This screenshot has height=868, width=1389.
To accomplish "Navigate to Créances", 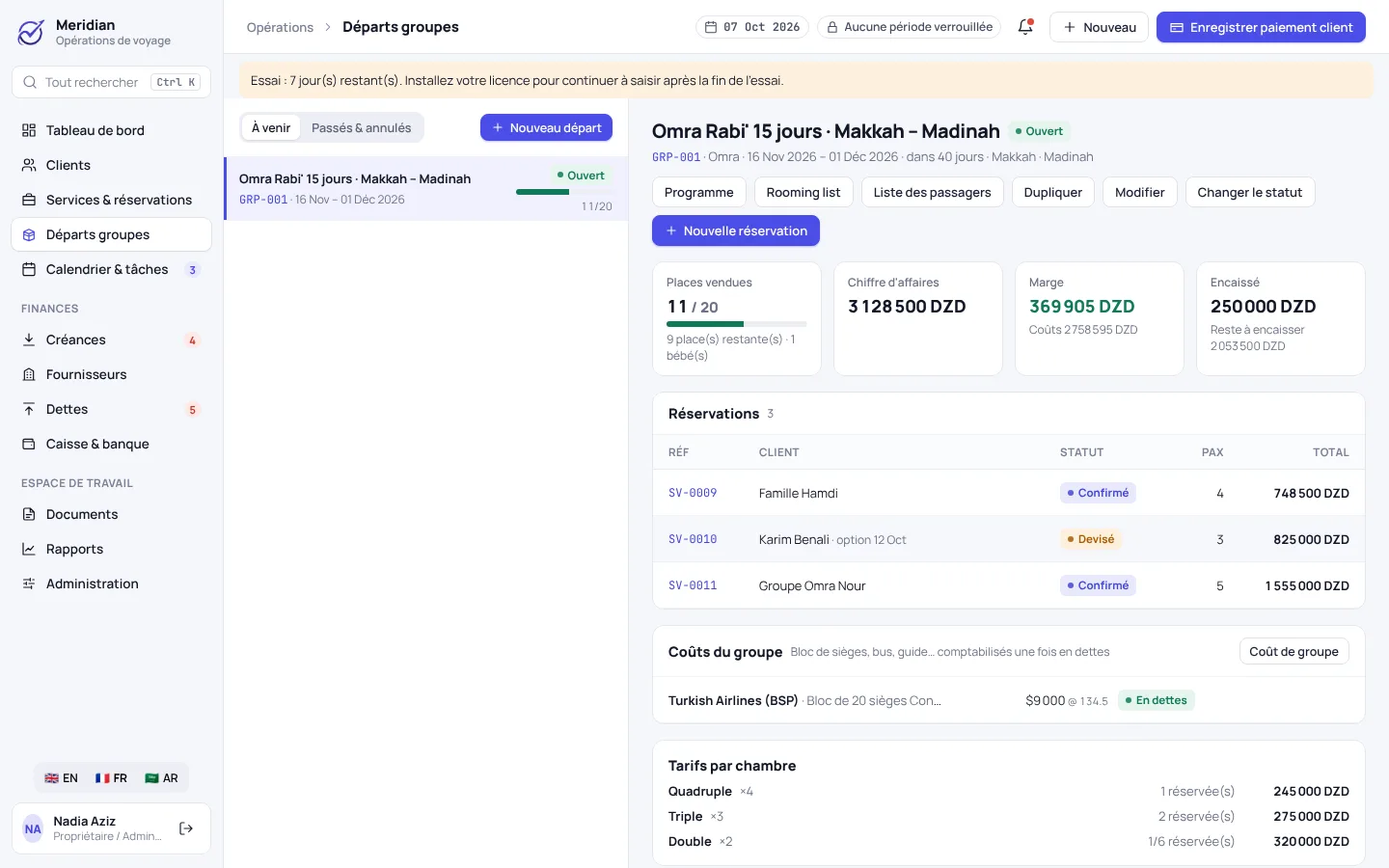I will pos(111,339).
